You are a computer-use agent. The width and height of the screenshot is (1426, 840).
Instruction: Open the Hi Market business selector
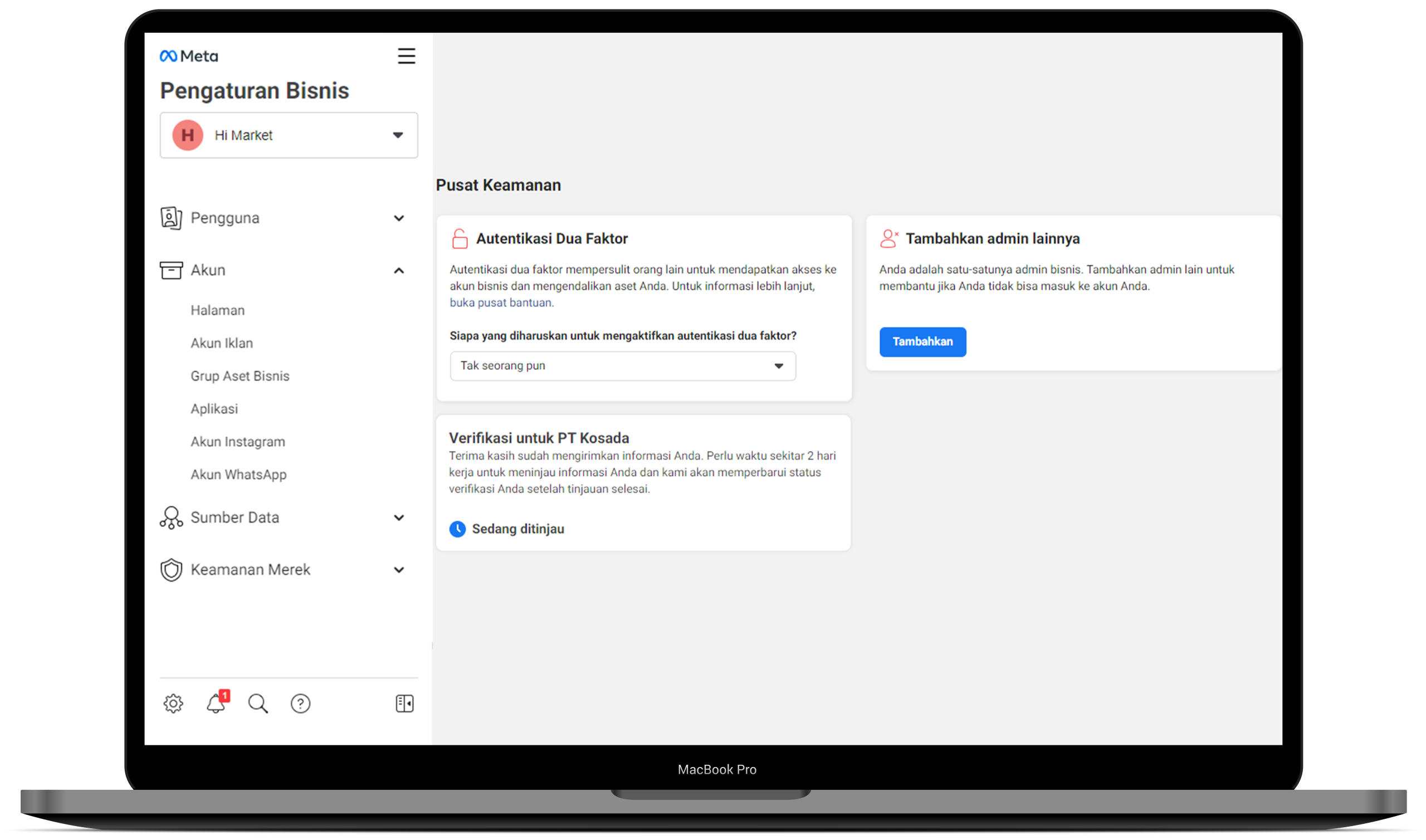click(x=289, y=135)
